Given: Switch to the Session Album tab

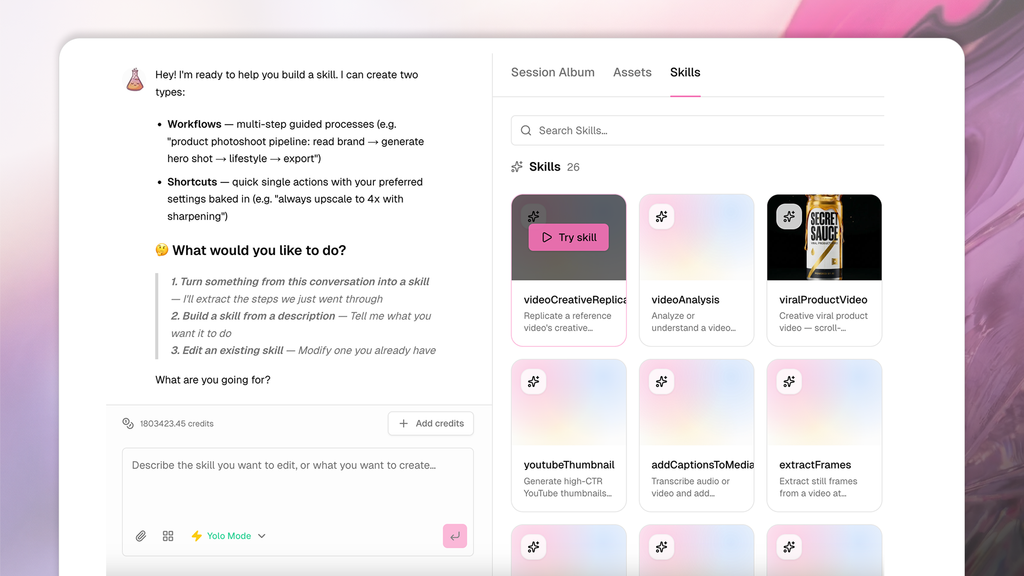Looking at the screenshot, I should [553, 72].
